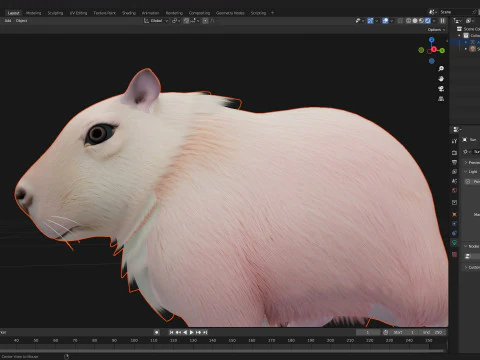Open the Add menu in viewport header

8,21
